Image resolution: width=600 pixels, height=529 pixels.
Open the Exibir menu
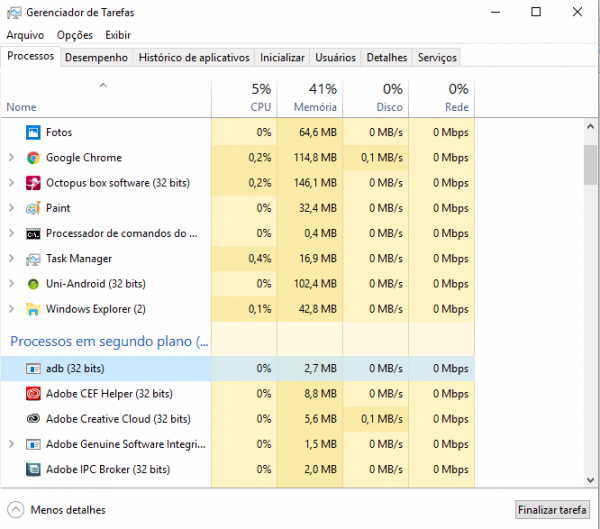click(x=118, y=34)
